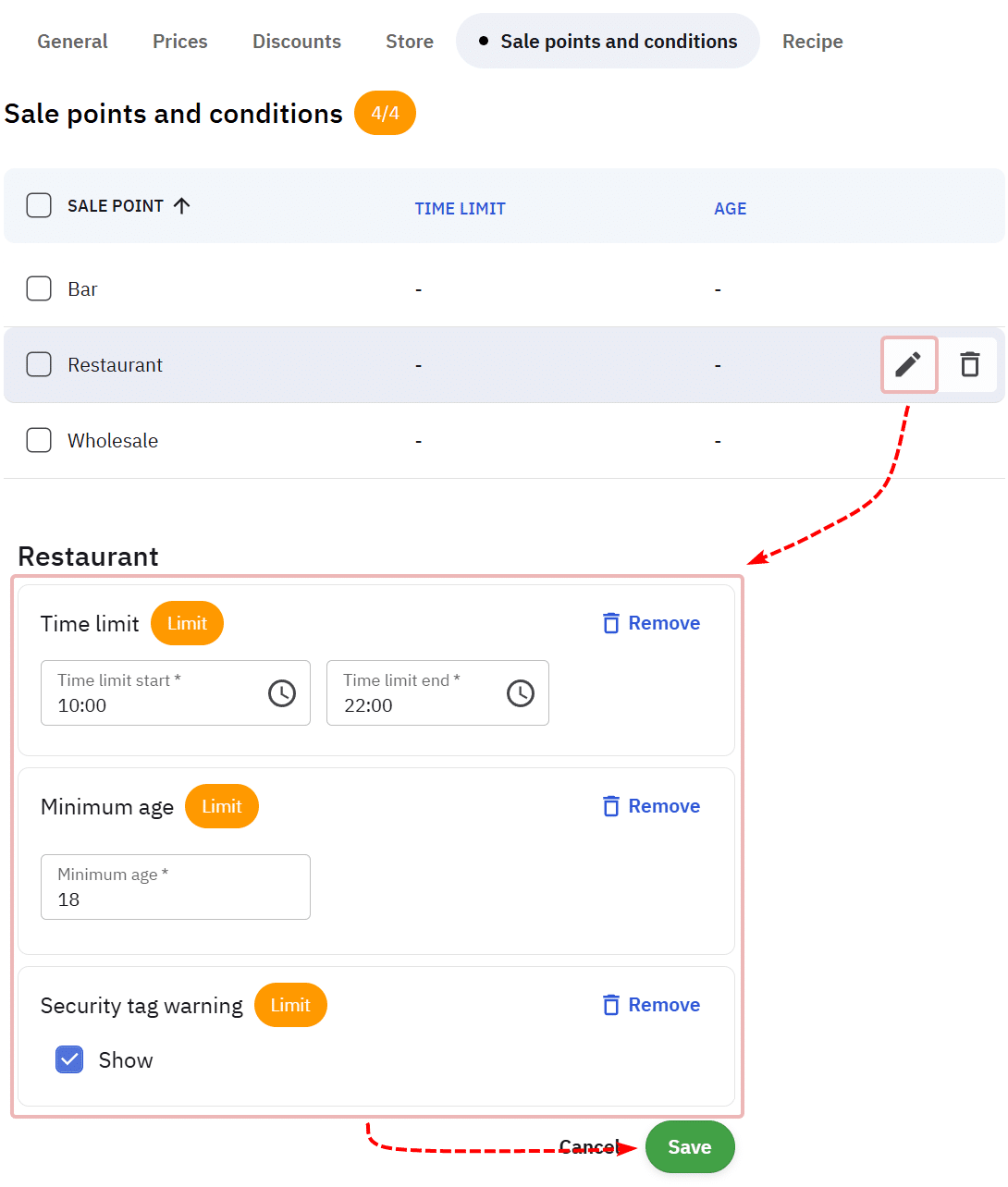Viewport: 1008px width, 1187px height.
Task: Remove the Security tag warning condition
Action: click(651, 1005)
